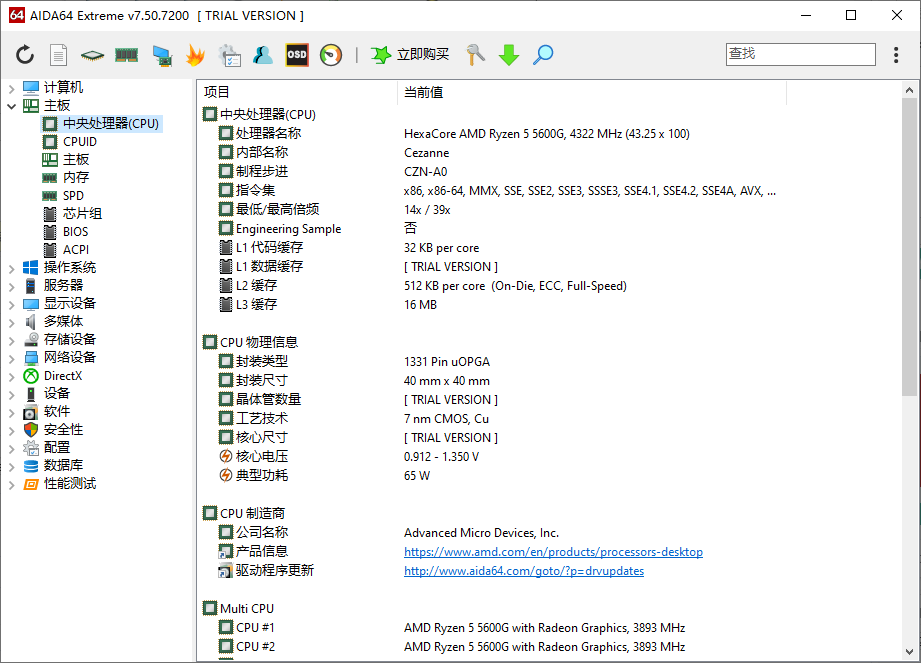Click the magnifier search icon in toolbar
Screen dimensions: 921x663
543,55
